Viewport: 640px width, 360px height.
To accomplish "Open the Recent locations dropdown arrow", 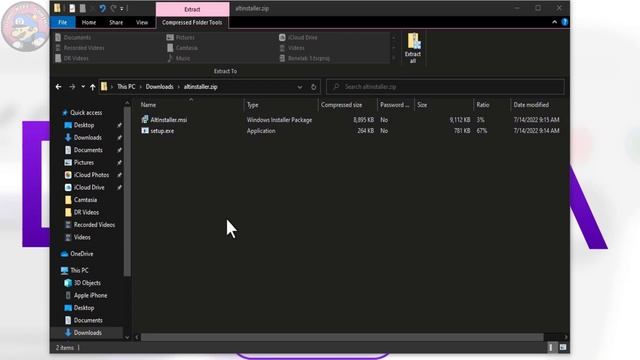I will [83, 87].
